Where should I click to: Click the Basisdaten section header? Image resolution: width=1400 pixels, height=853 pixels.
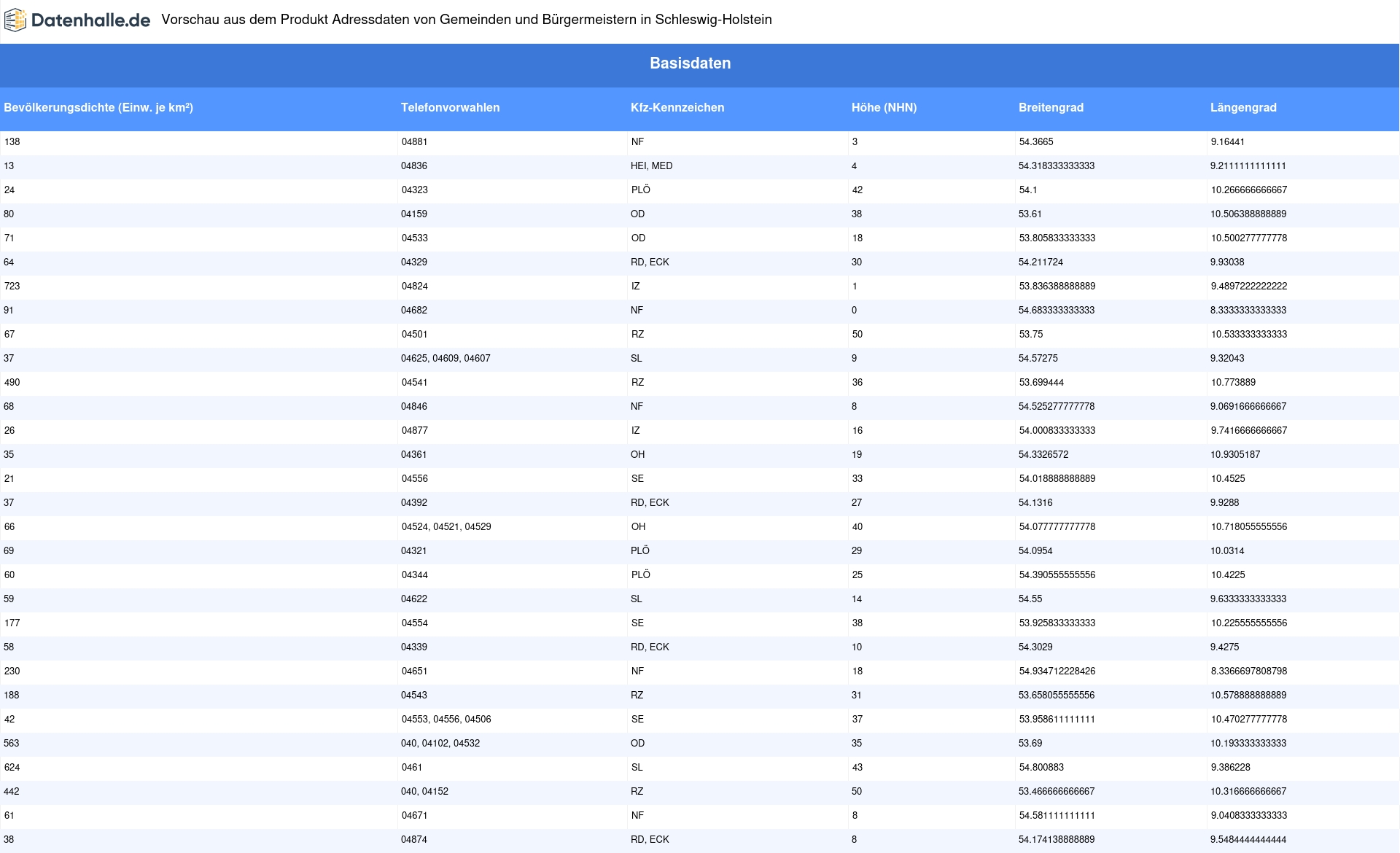pos(690,63)
